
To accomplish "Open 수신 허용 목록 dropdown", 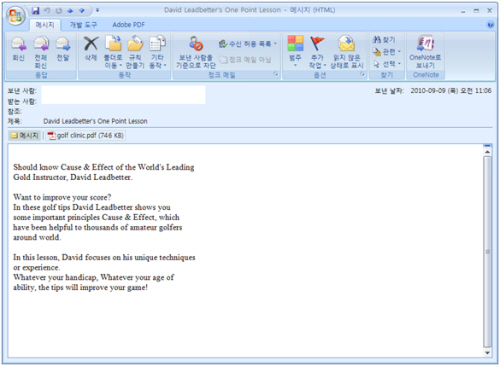I will [248, 44].
